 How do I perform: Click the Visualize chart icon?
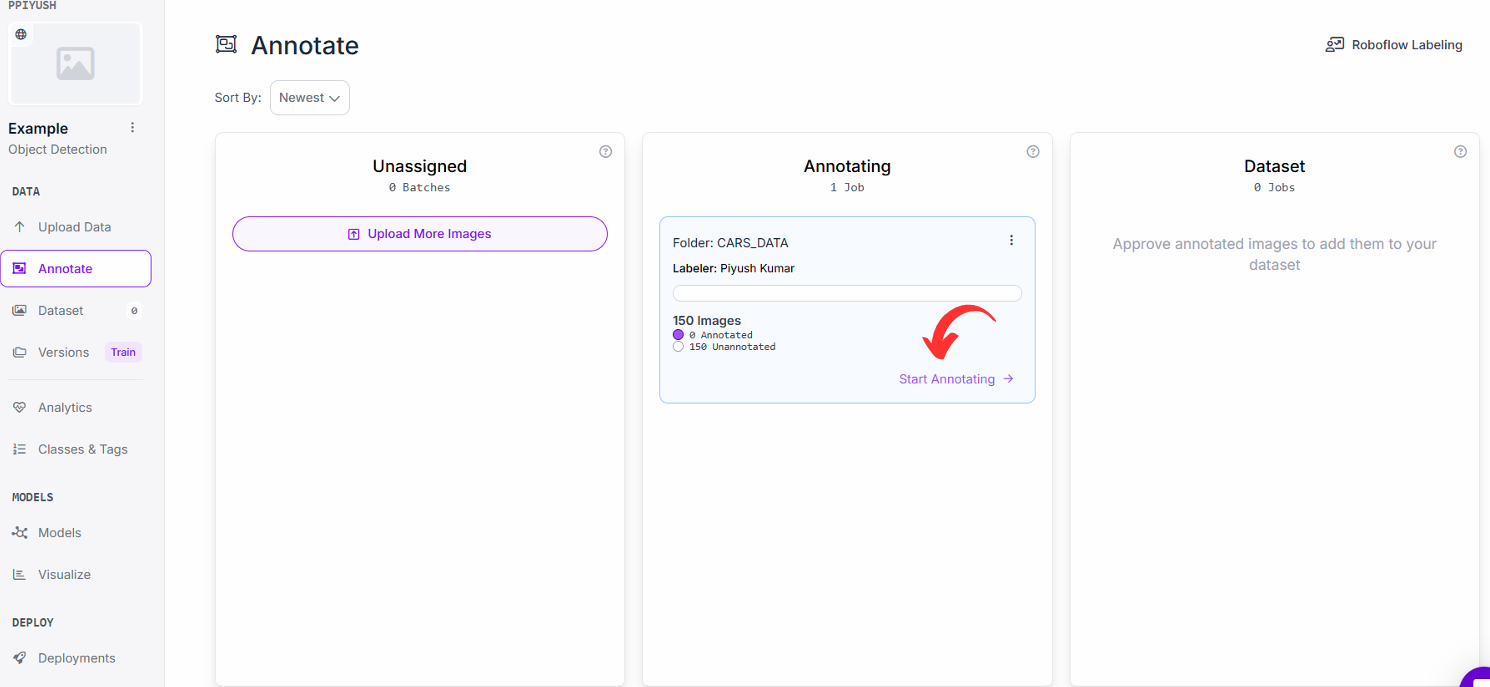pos(19,574)
